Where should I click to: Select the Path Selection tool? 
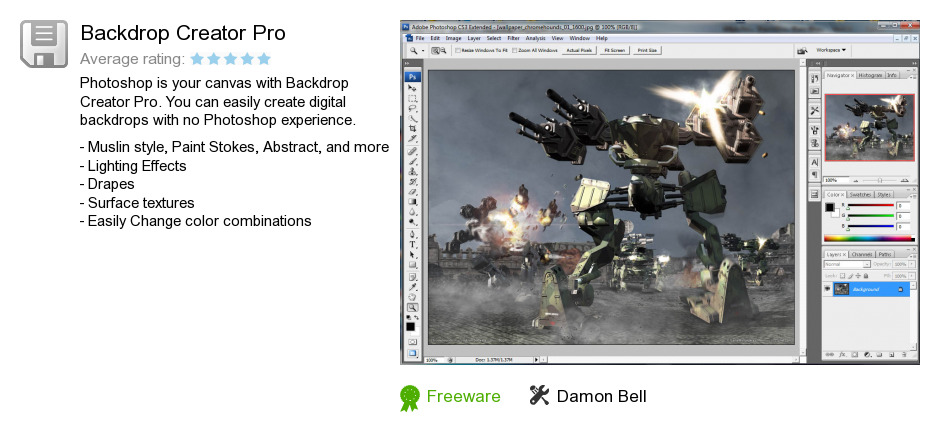pyautogui.click(x=413, y=255)
